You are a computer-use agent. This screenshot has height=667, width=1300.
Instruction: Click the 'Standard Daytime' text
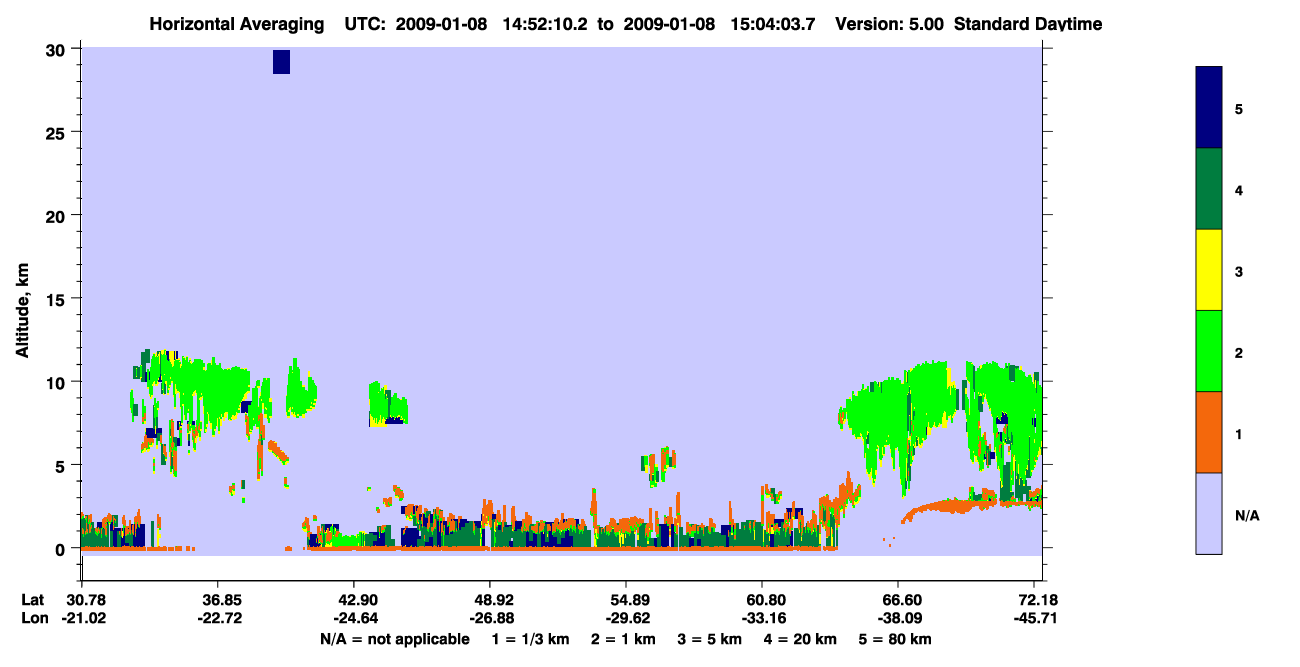click(1028, 24)
